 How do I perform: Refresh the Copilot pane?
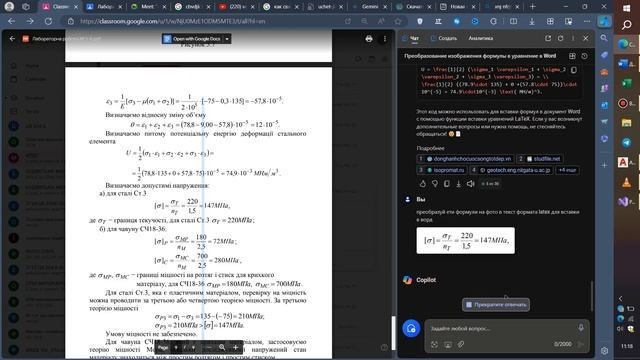(x=560, y=38)
